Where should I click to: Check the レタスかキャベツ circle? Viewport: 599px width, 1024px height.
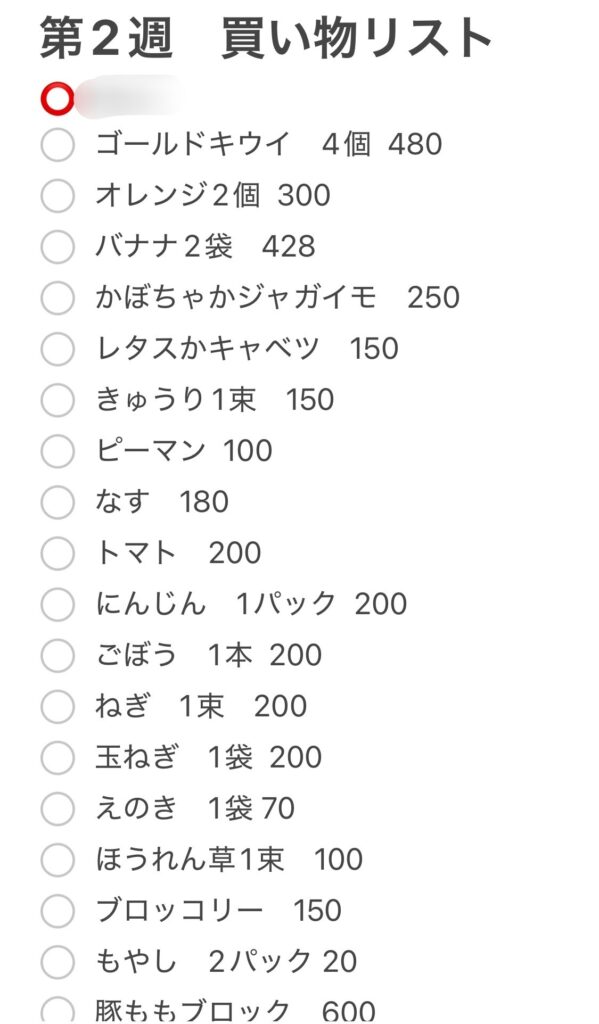point(57,349)
